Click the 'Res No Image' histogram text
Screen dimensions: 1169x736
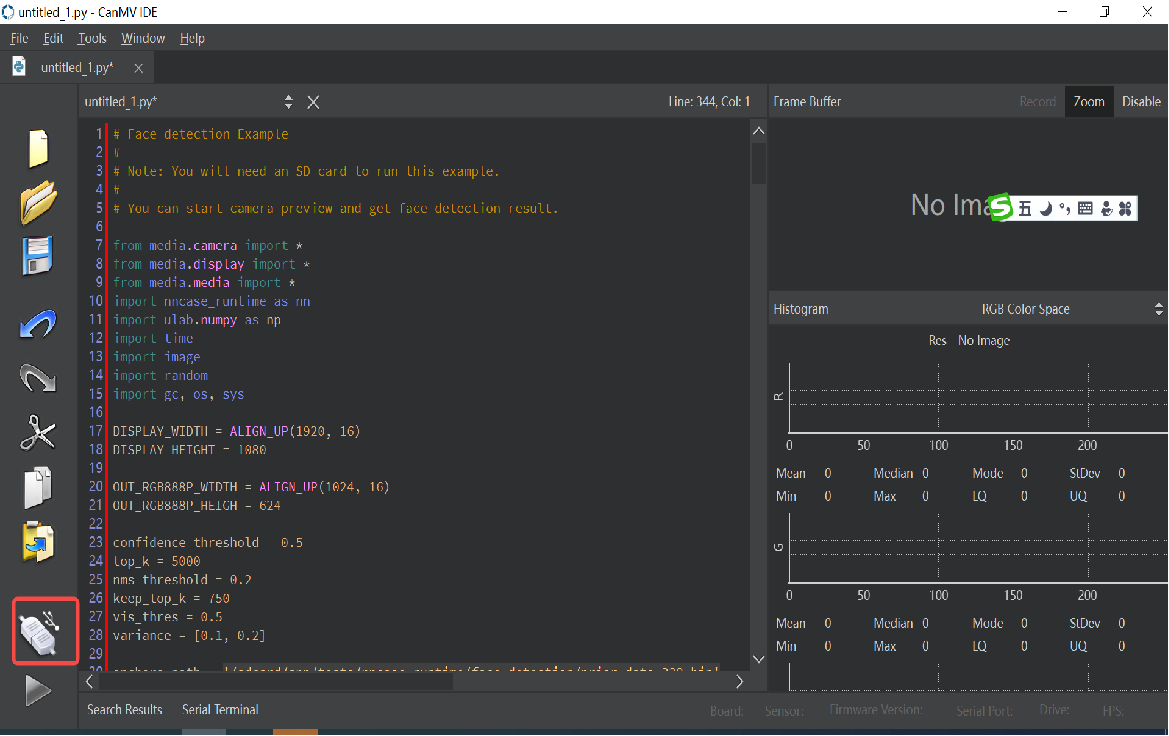tap(969, 340)
